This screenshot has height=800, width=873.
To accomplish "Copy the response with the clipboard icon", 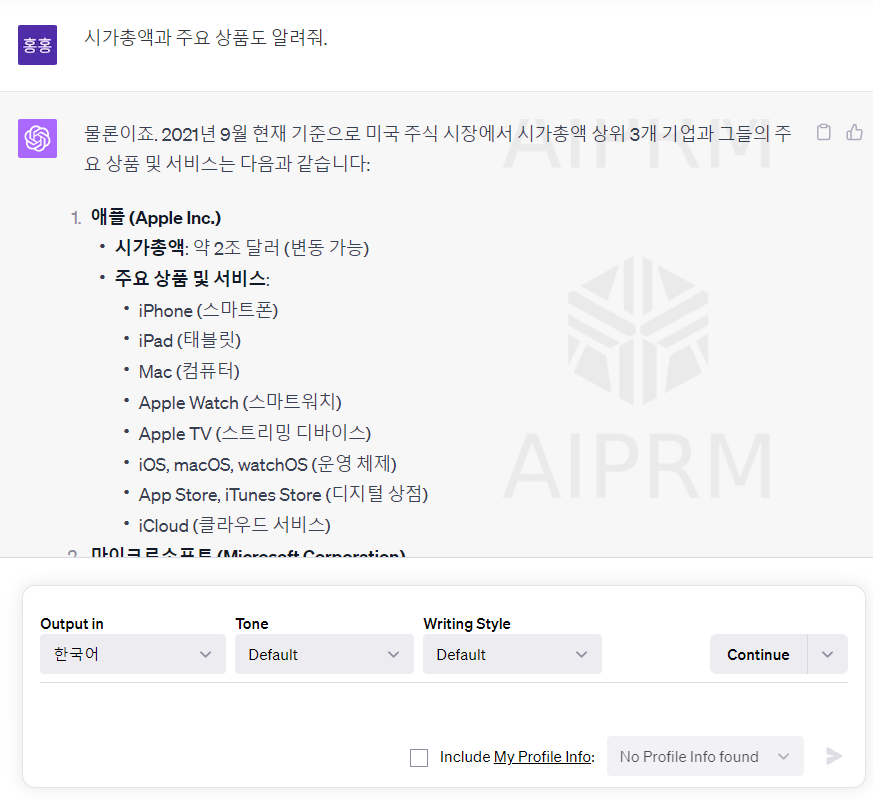I will tap(823, 132).
